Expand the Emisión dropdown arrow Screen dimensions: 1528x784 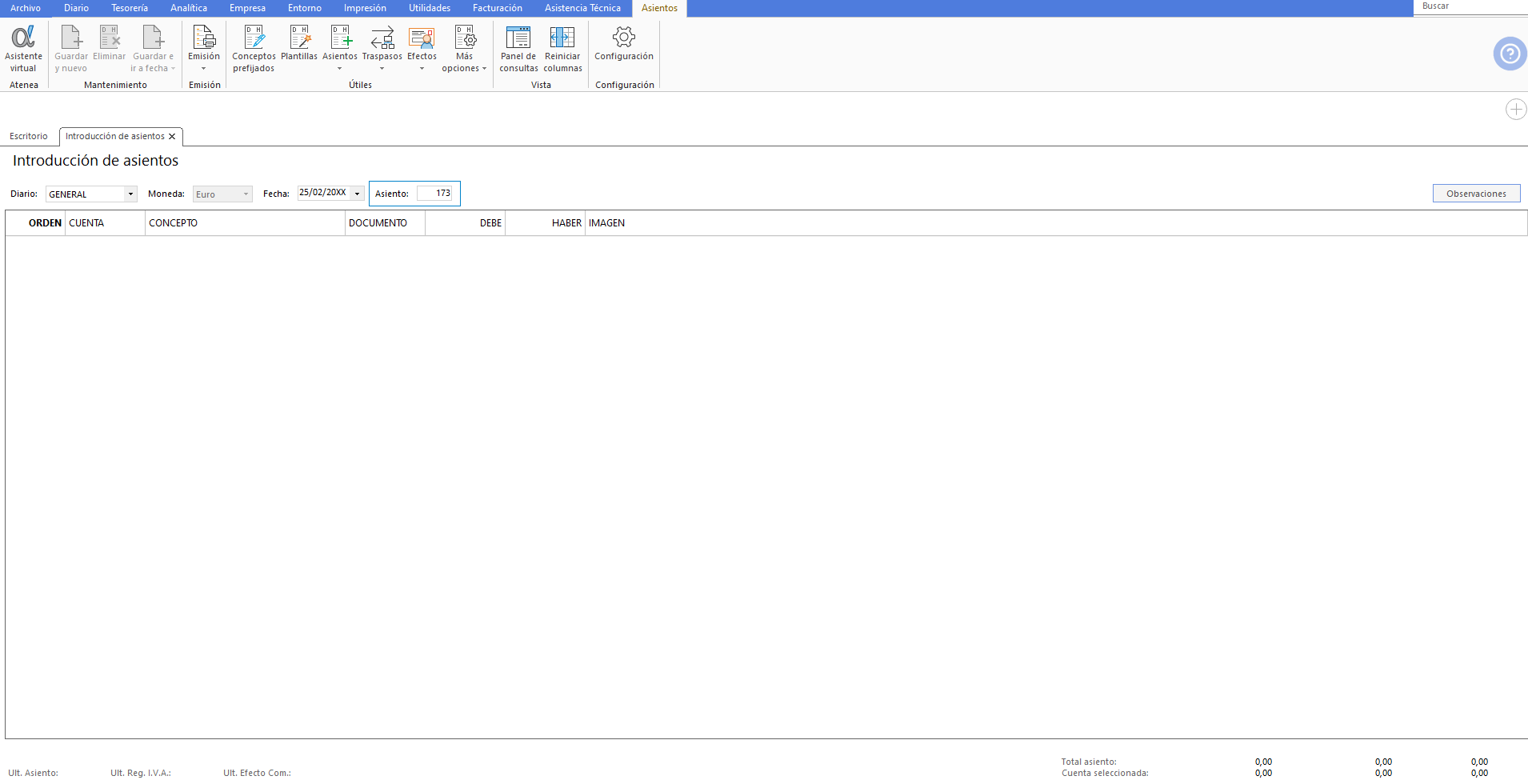204,69
